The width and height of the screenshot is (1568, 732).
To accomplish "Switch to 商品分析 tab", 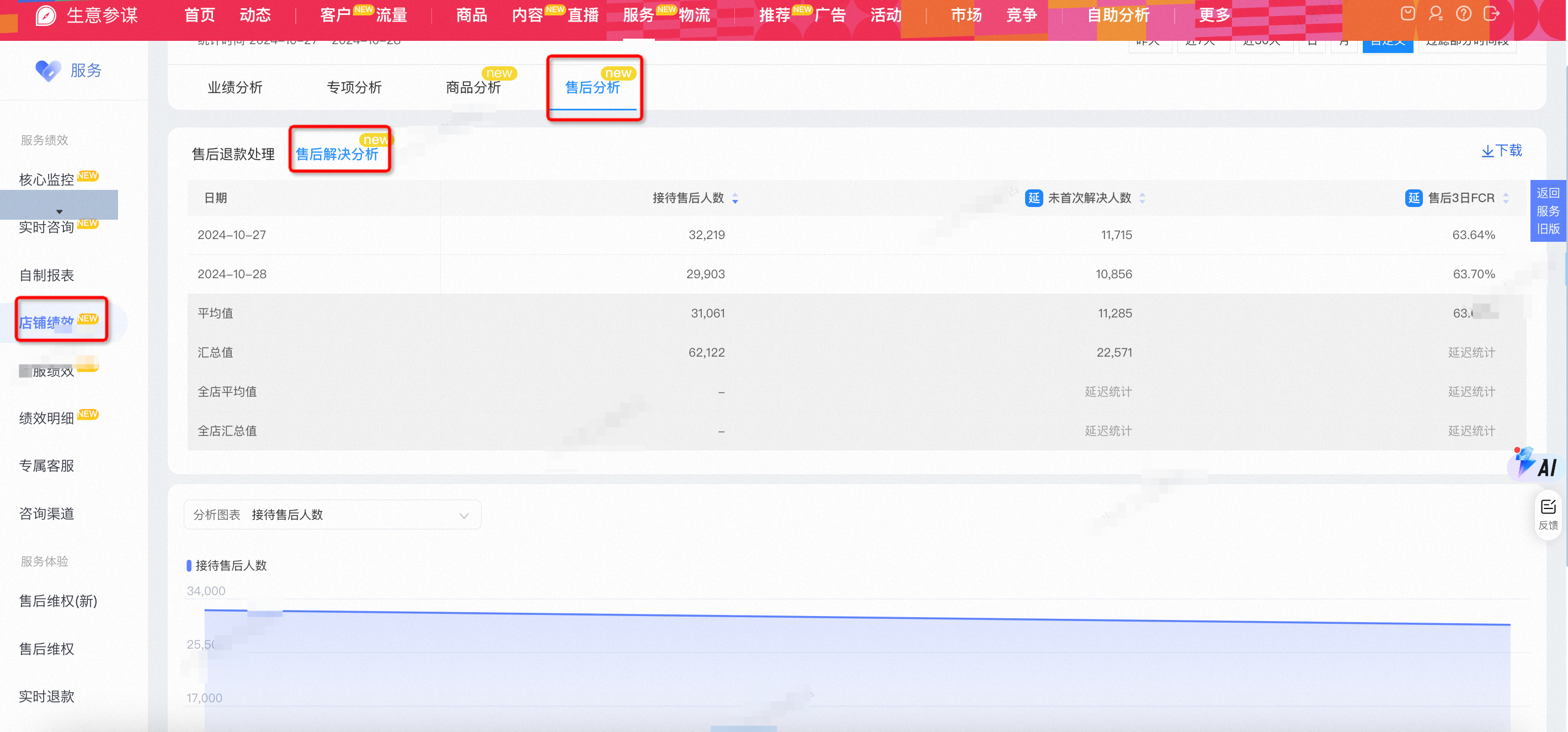I will [x=473, y=88].
